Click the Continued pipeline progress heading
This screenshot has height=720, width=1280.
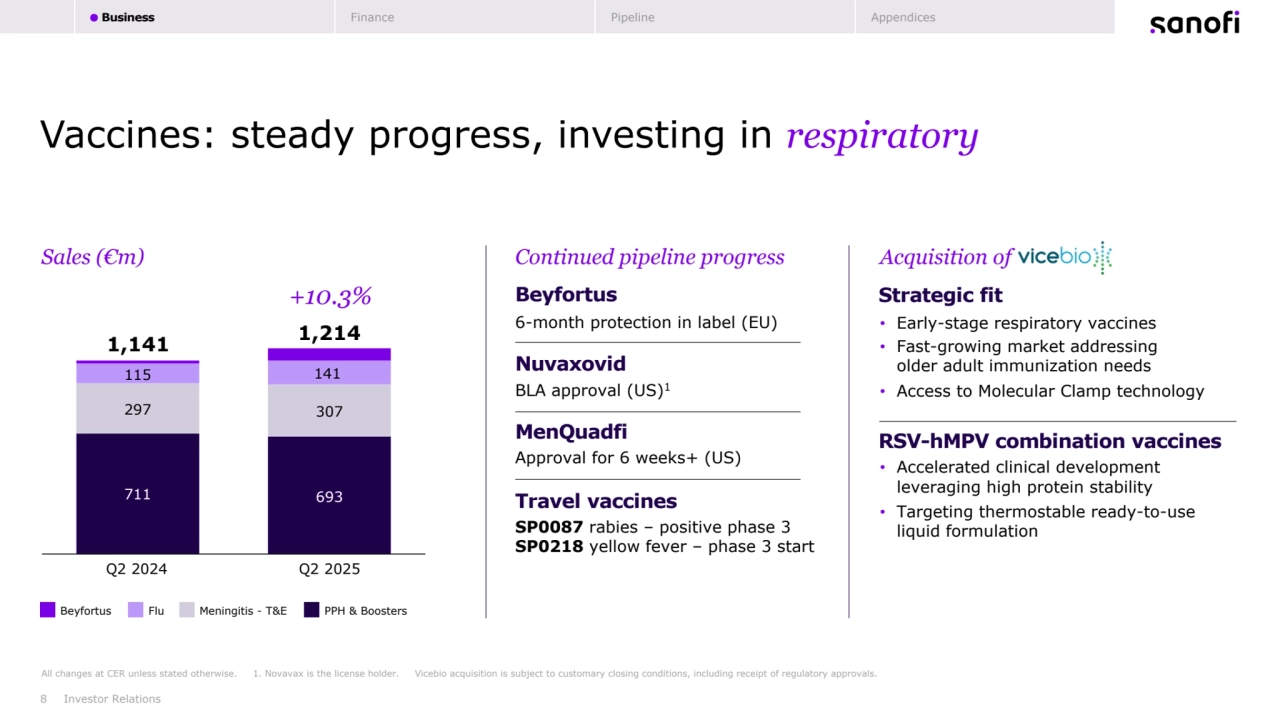point(649,257)
